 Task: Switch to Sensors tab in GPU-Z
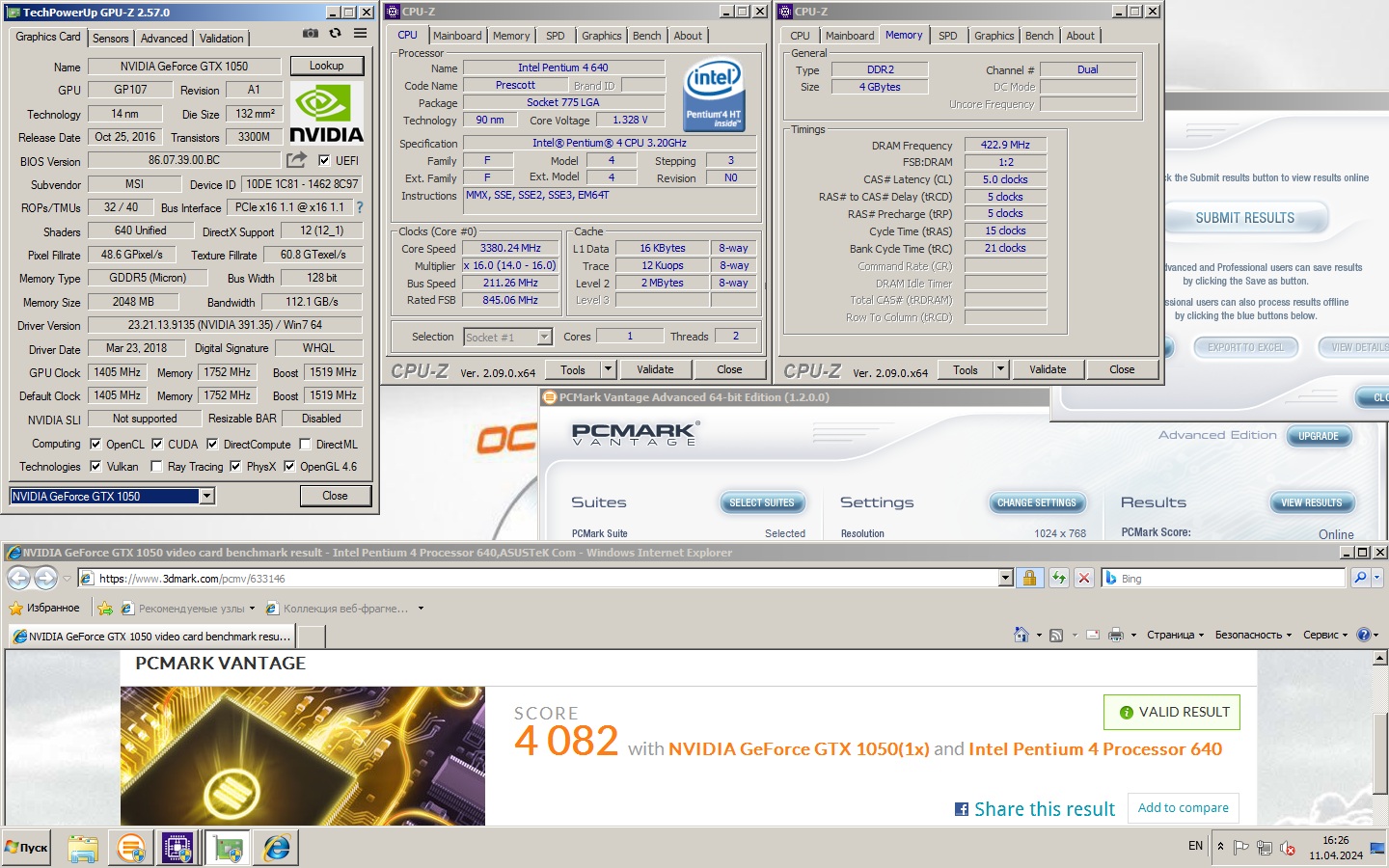point(110,39)
